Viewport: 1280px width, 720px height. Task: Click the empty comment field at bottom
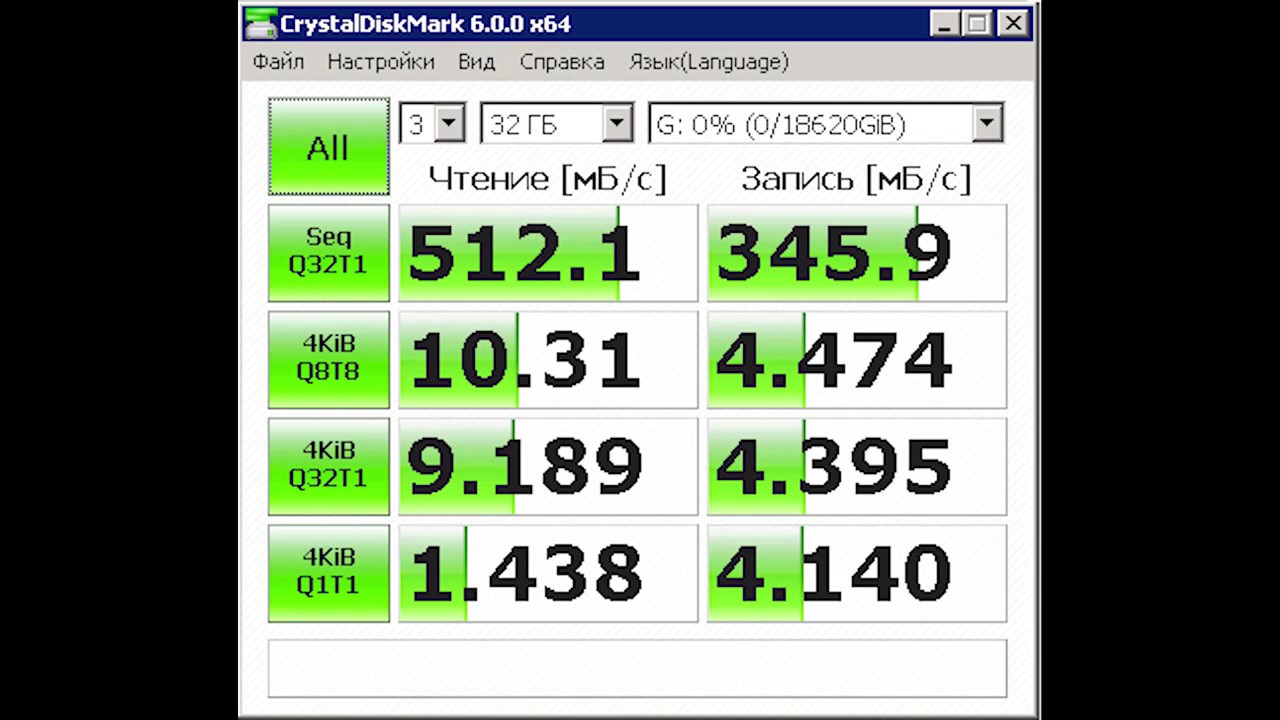pyautogui.click(x=637, y=668)
